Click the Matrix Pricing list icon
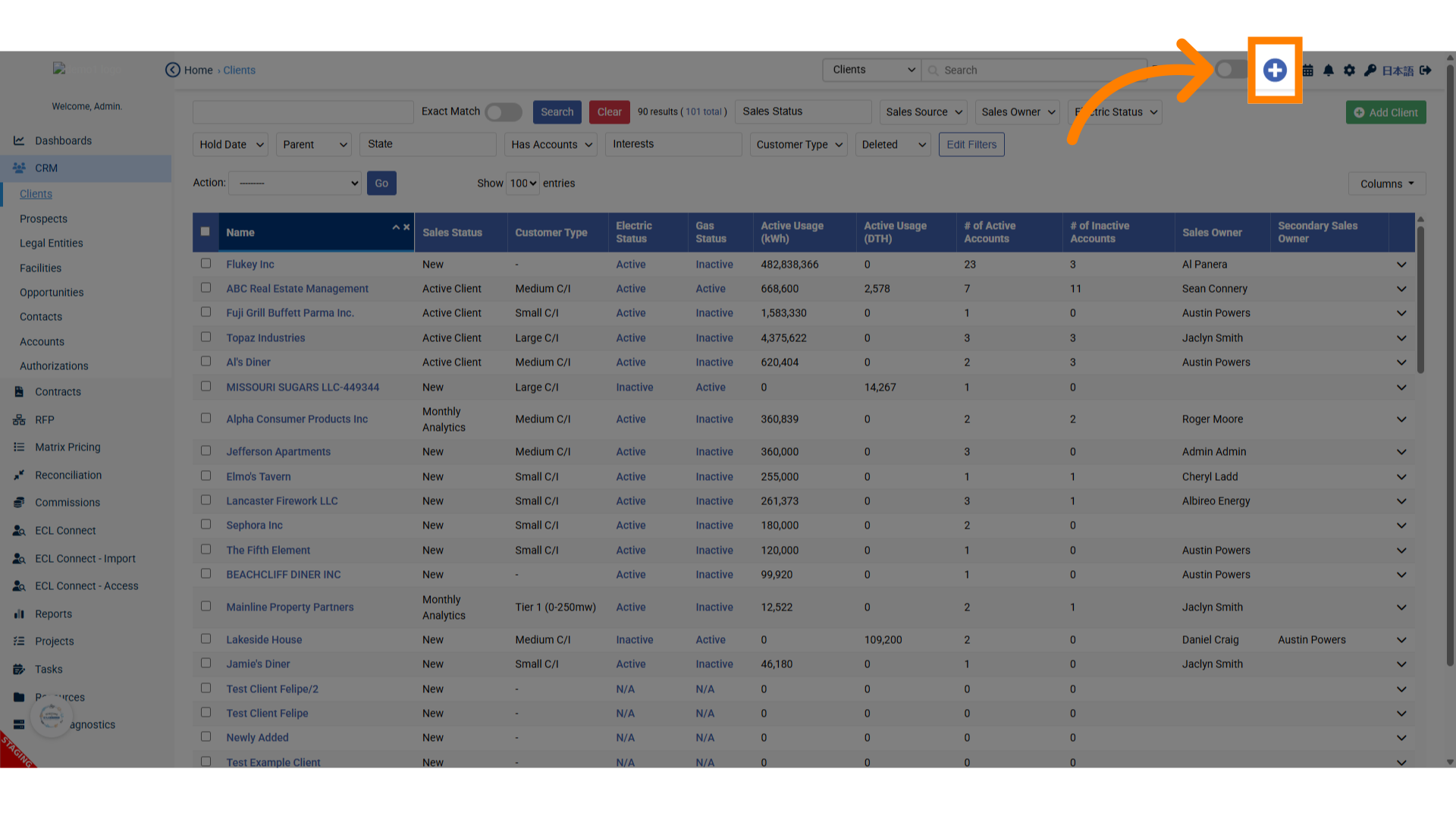The height and width of the screenshot is (819, 1456). pos(19,447)
